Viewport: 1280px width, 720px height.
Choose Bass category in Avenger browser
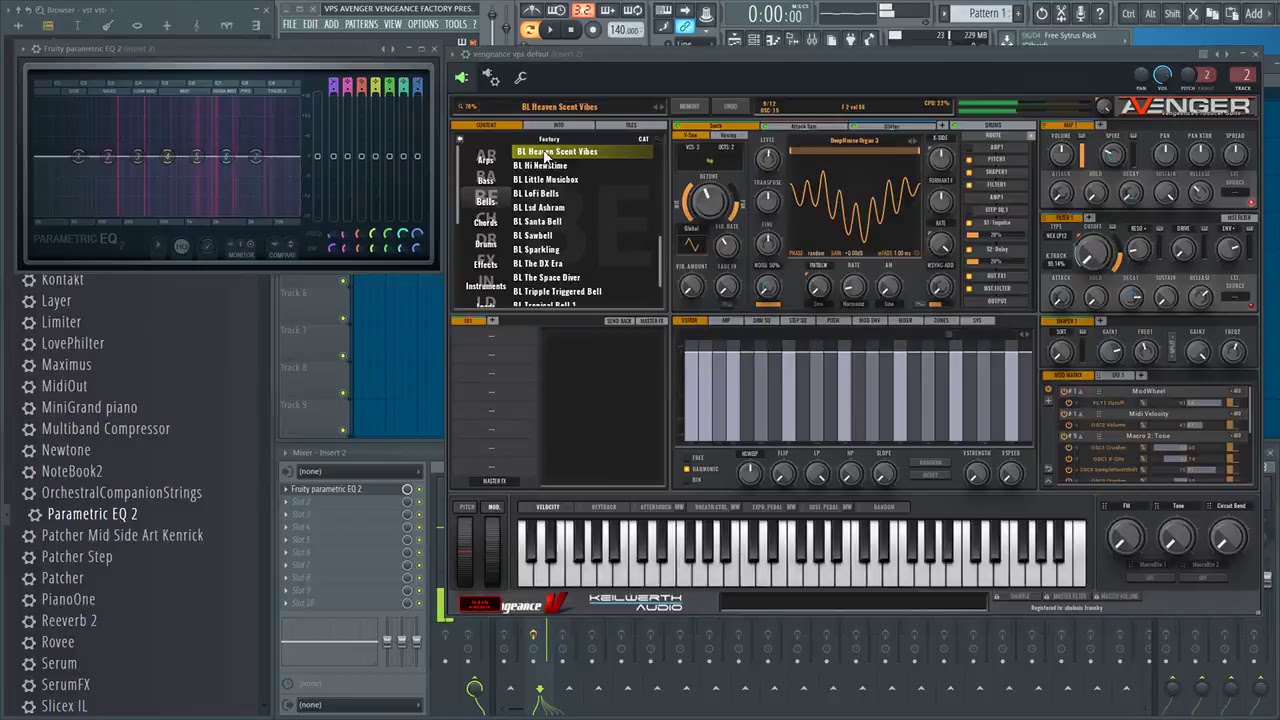pyautogui.click(x=485, y=180)
